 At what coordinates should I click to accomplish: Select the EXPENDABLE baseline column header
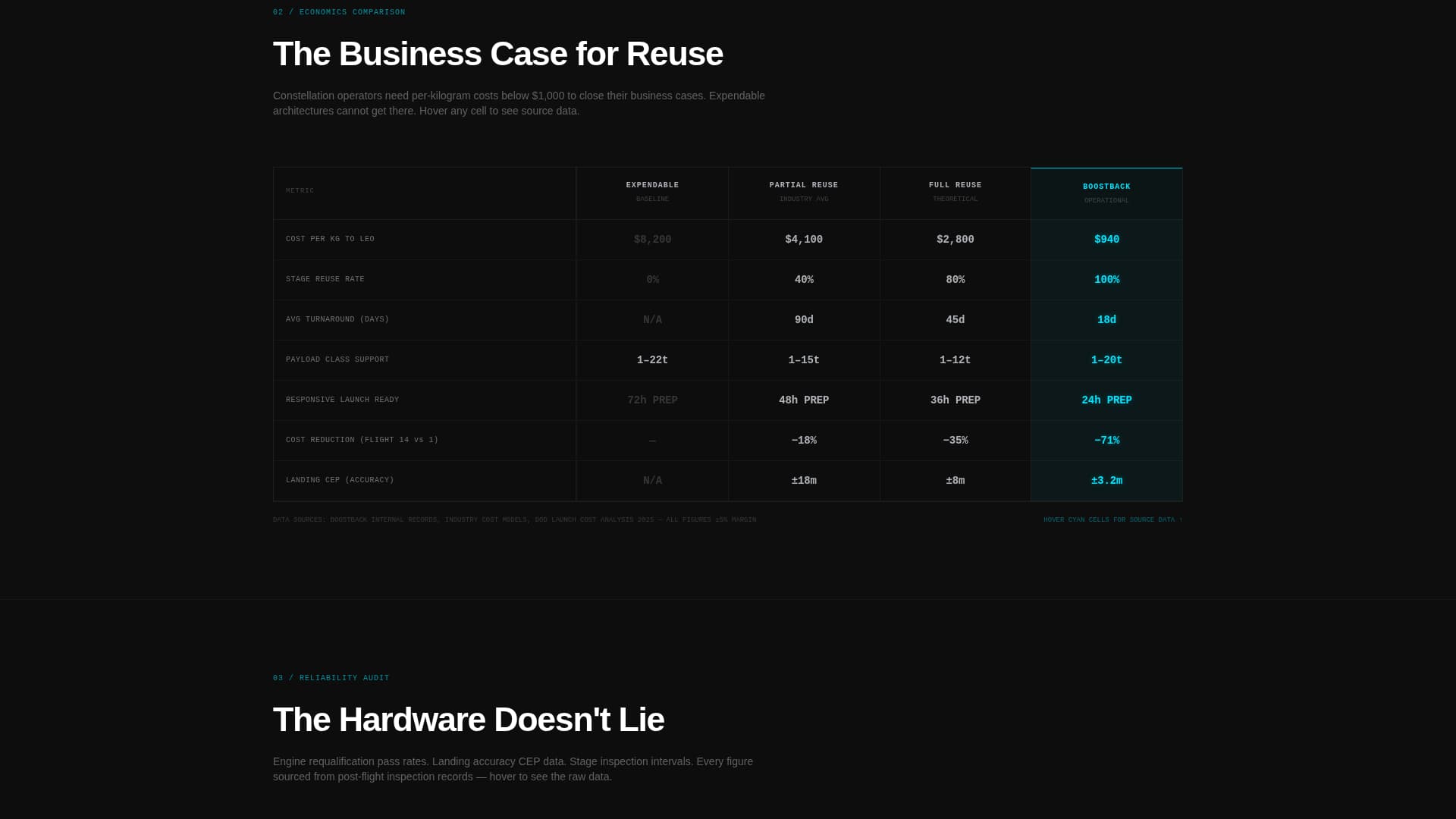[652, 185]
